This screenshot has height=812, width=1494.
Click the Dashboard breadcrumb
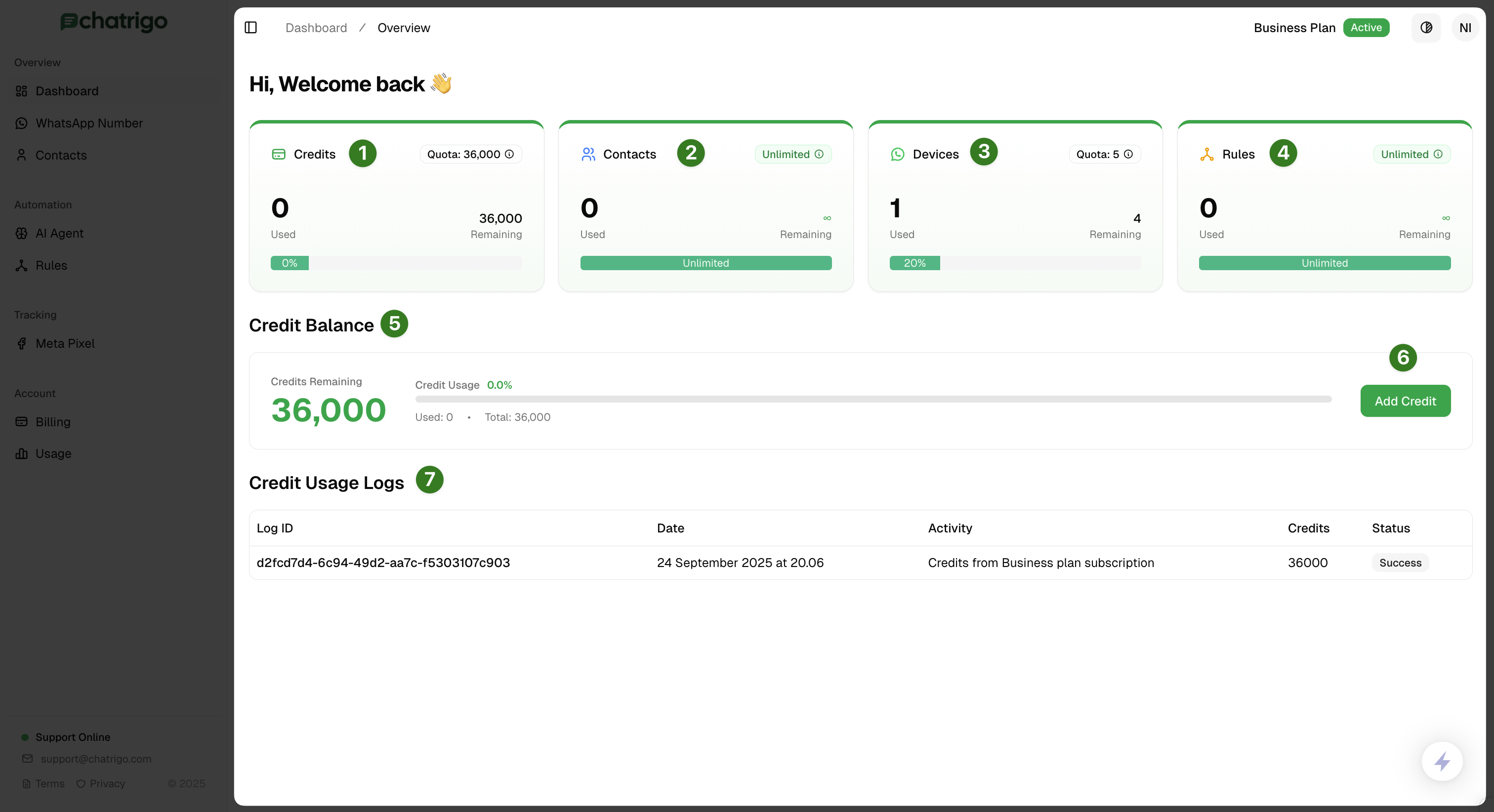316,27
